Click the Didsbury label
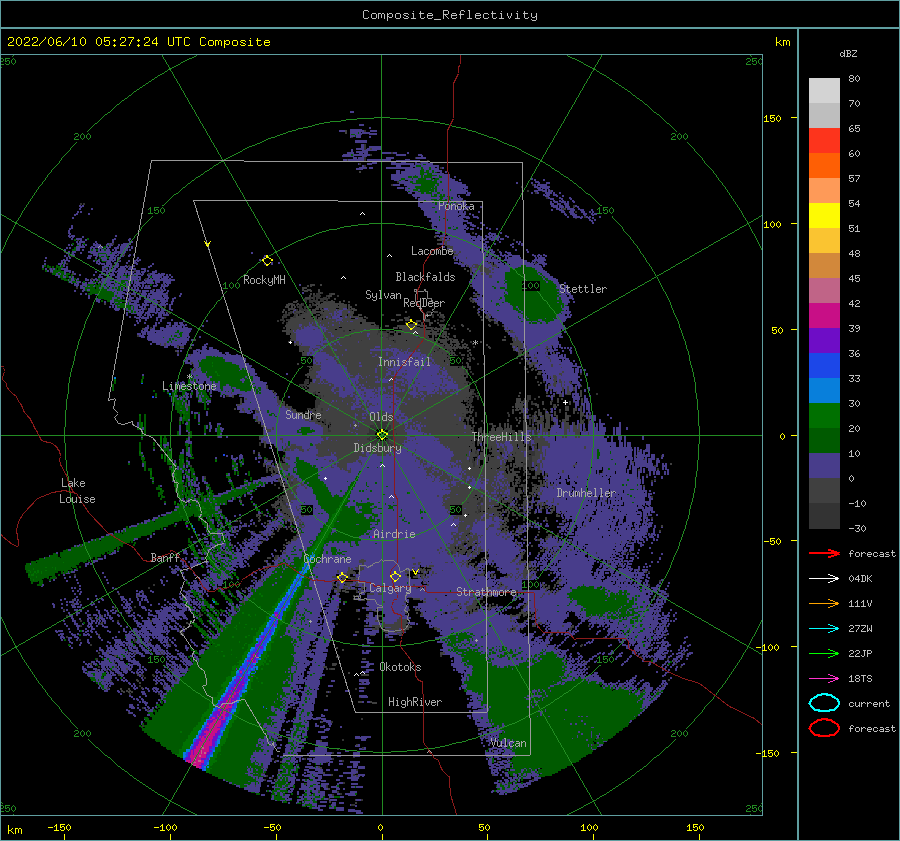The image size is (900, 841). (x=378, y=448)
